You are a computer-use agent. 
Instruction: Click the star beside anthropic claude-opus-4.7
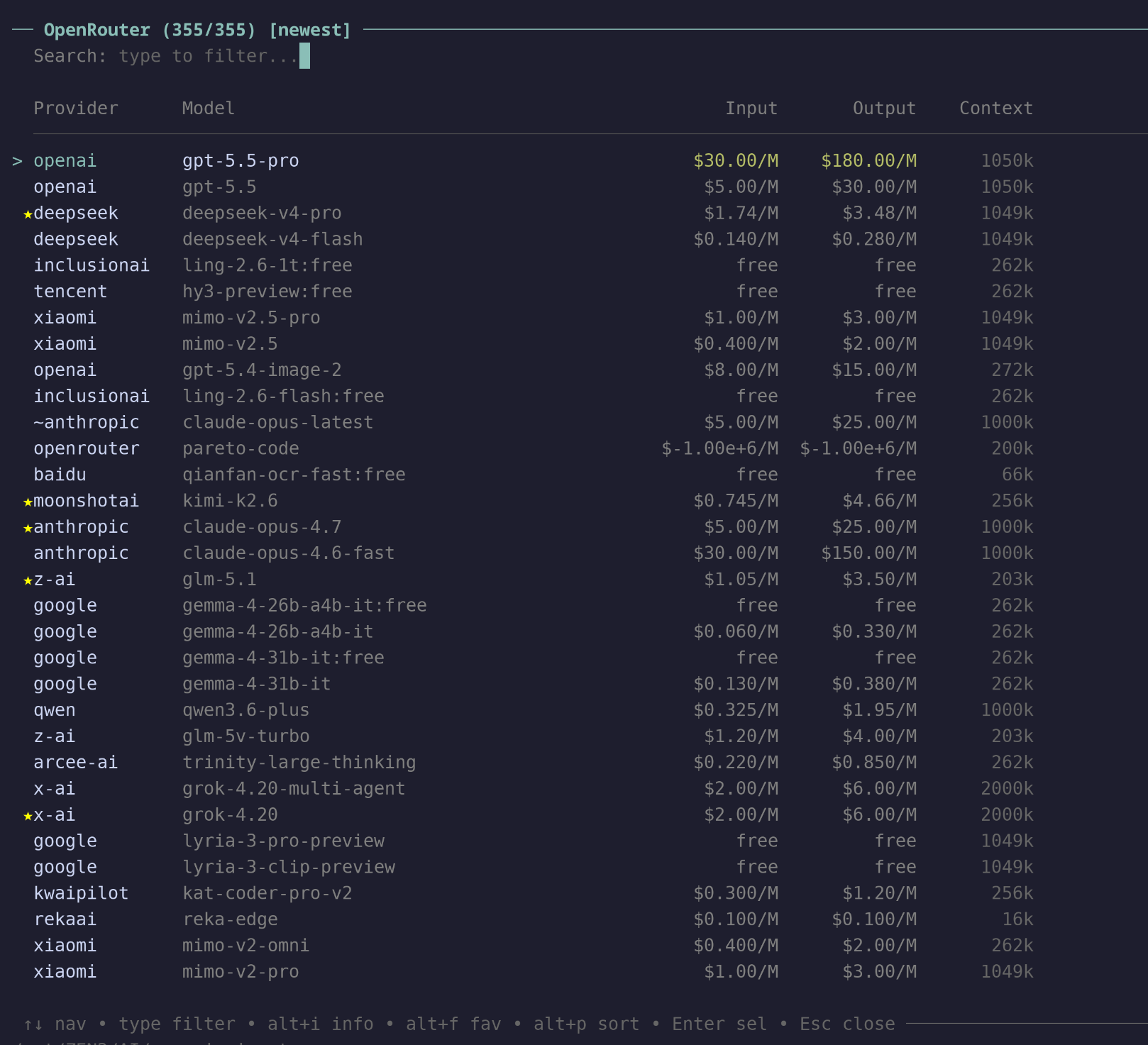click(x=28, y=529)
